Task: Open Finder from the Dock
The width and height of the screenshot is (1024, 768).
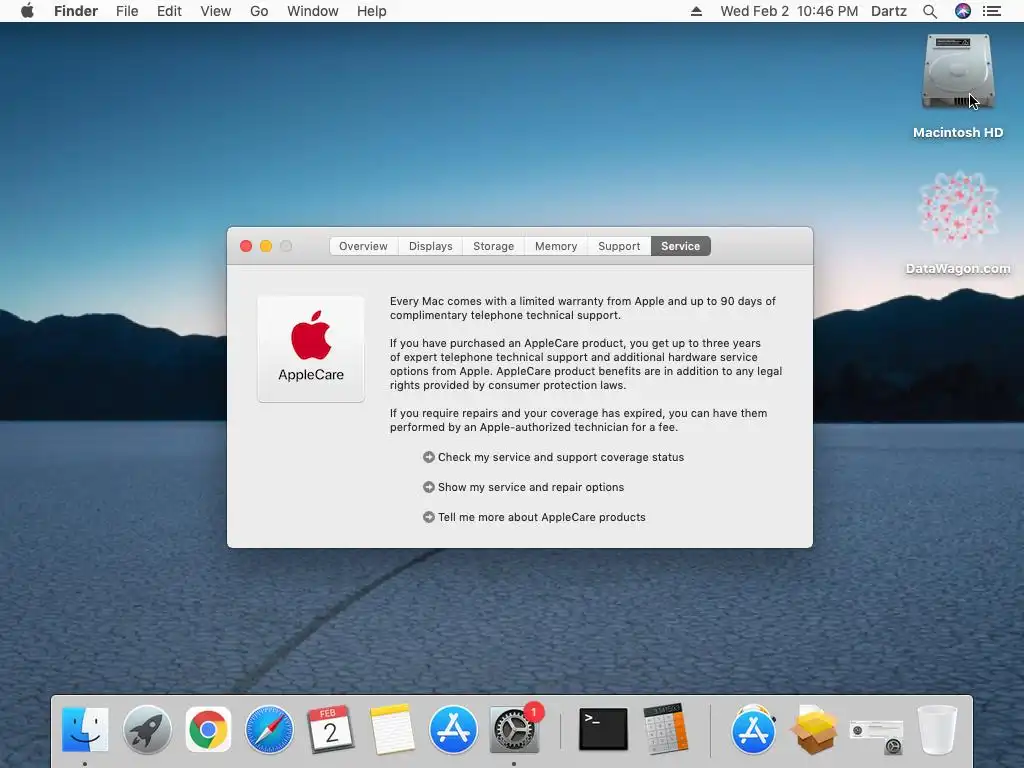Action: point(85,729)
